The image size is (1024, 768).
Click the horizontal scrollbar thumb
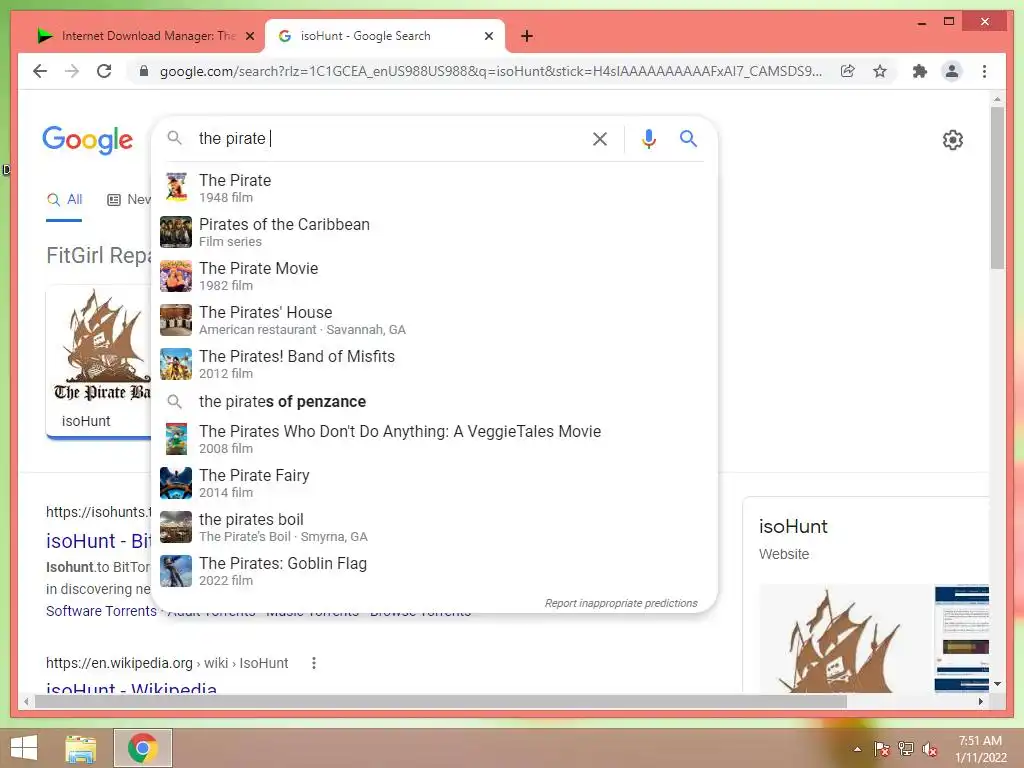[x=441, y=701]
